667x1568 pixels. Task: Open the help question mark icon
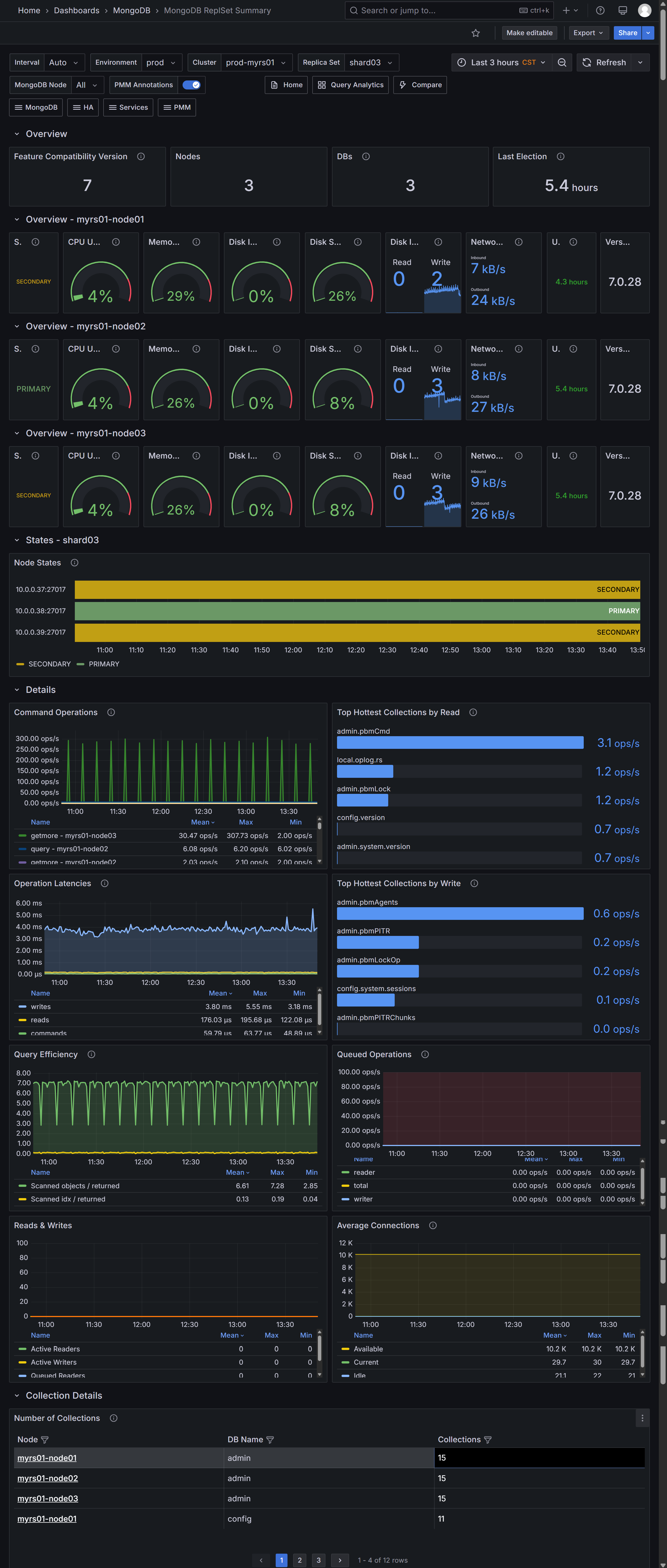[x=599, y=10]
